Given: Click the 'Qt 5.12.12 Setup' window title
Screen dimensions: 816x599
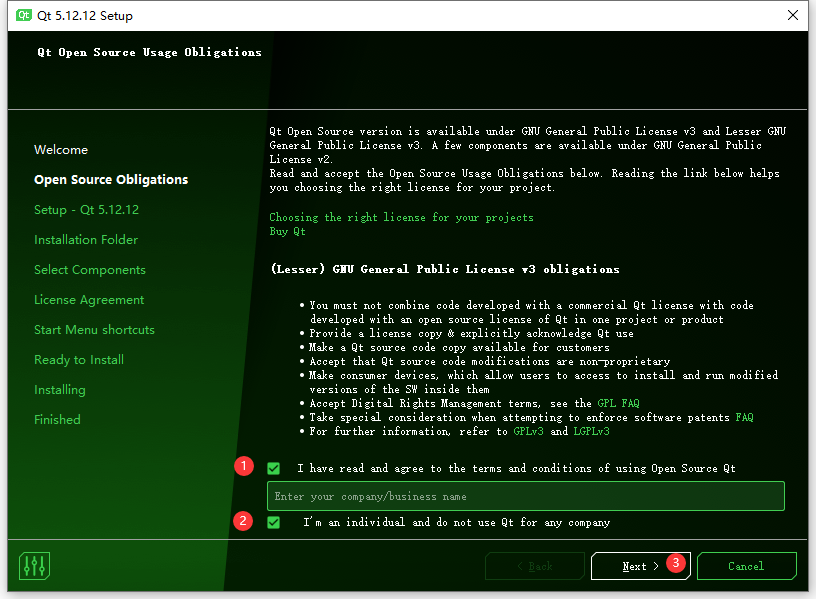Looking at the screenshot, I should (85, 16).
